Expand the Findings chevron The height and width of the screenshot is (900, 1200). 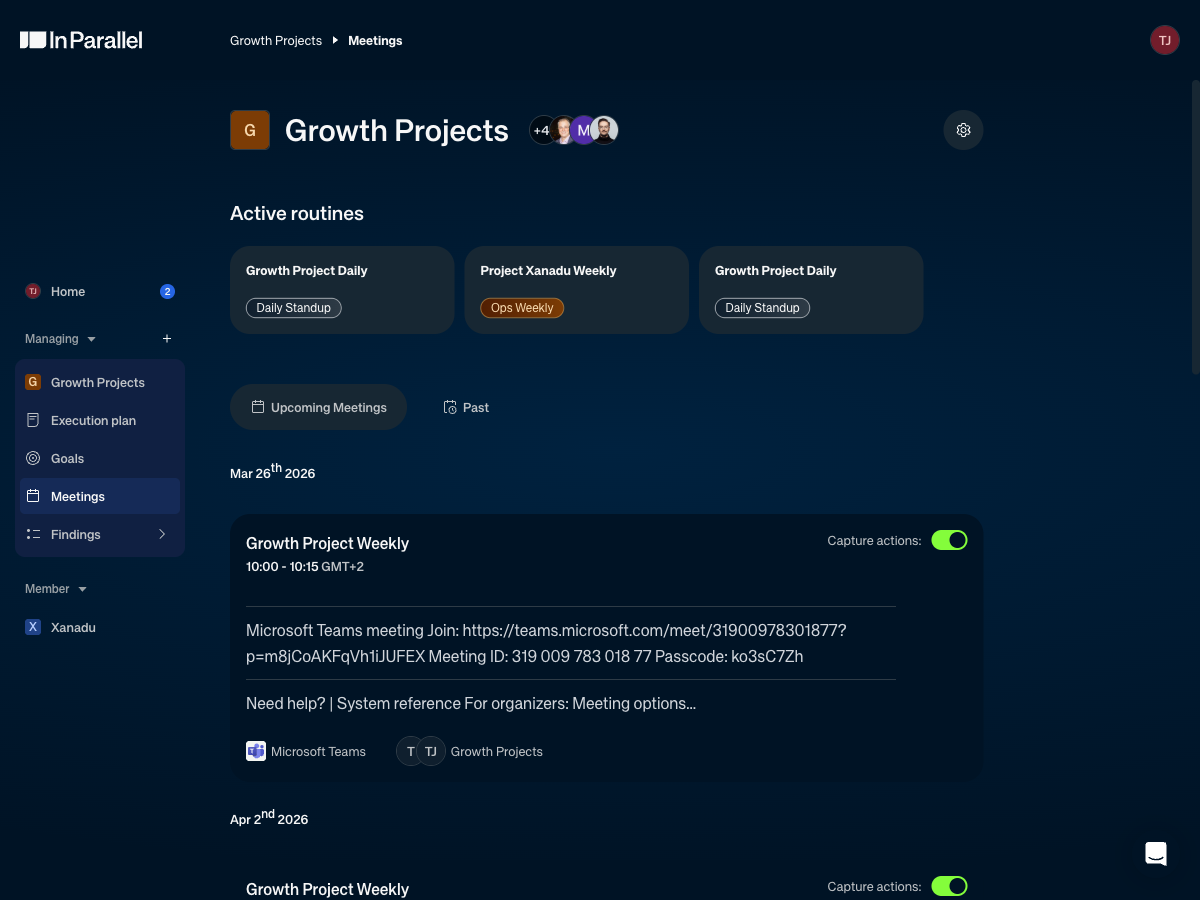tap(162, 534)
